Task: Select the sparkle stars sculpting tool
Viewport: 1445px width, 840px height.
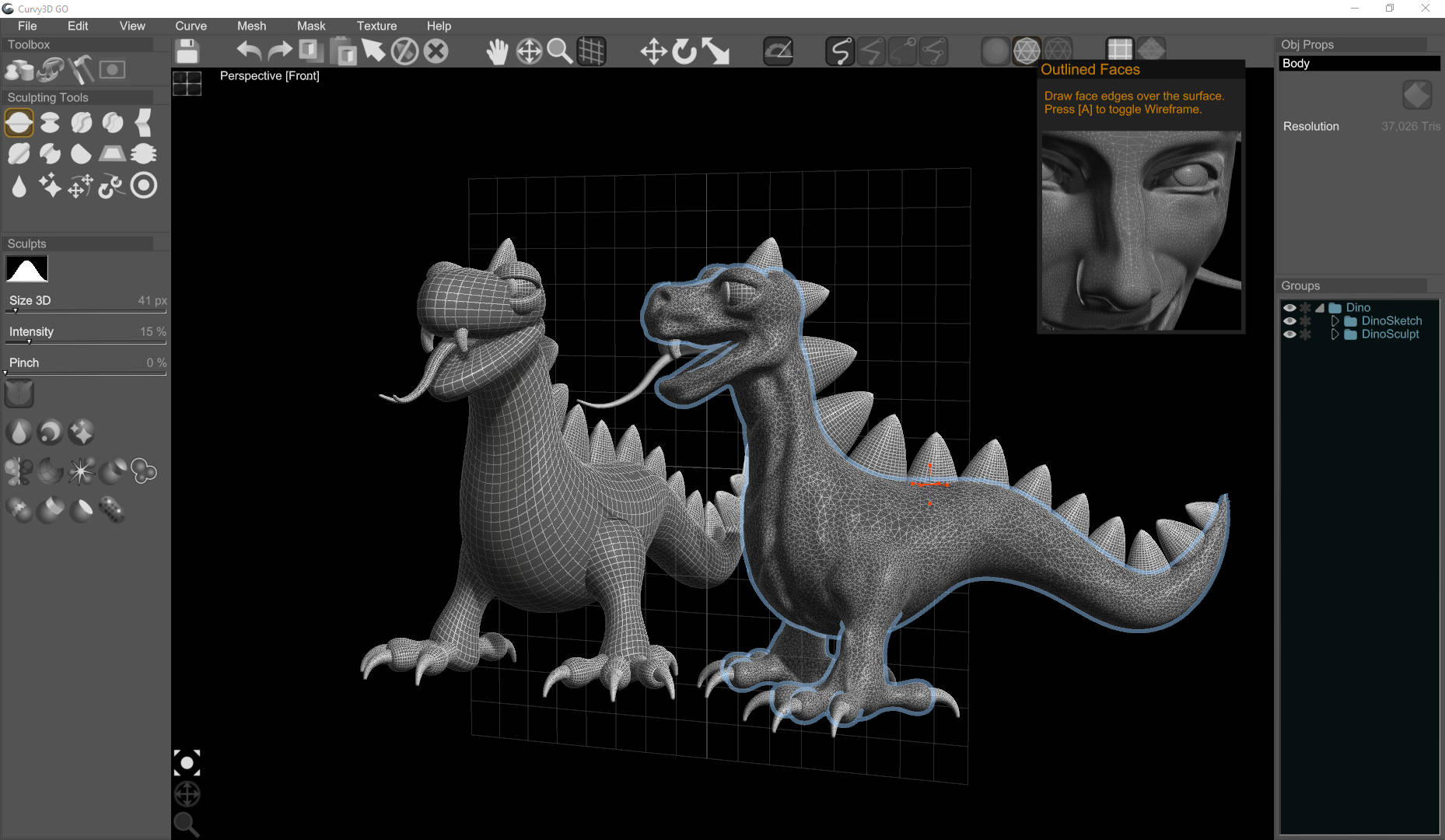Action: coord(50,186)
